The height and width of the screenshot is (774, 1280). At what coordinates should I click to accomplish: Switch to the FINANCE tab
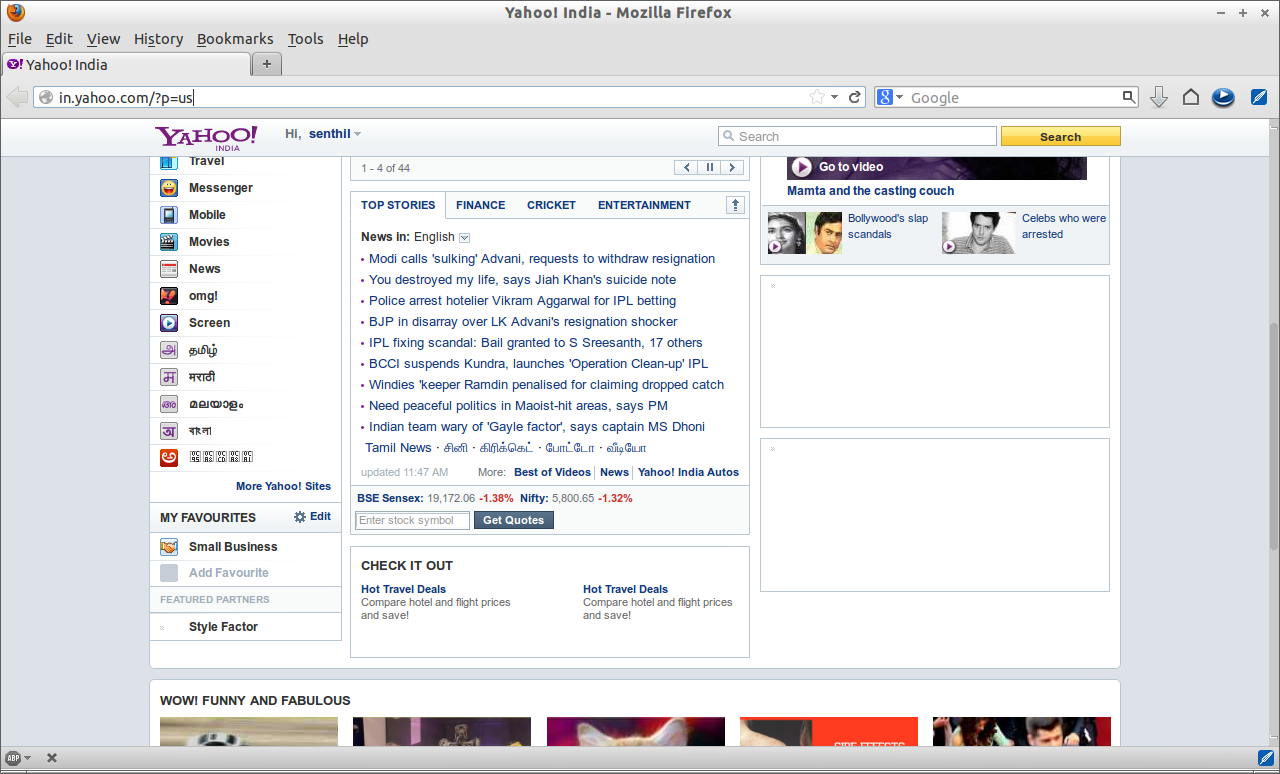pyautogui.click(x=480, y=205)
